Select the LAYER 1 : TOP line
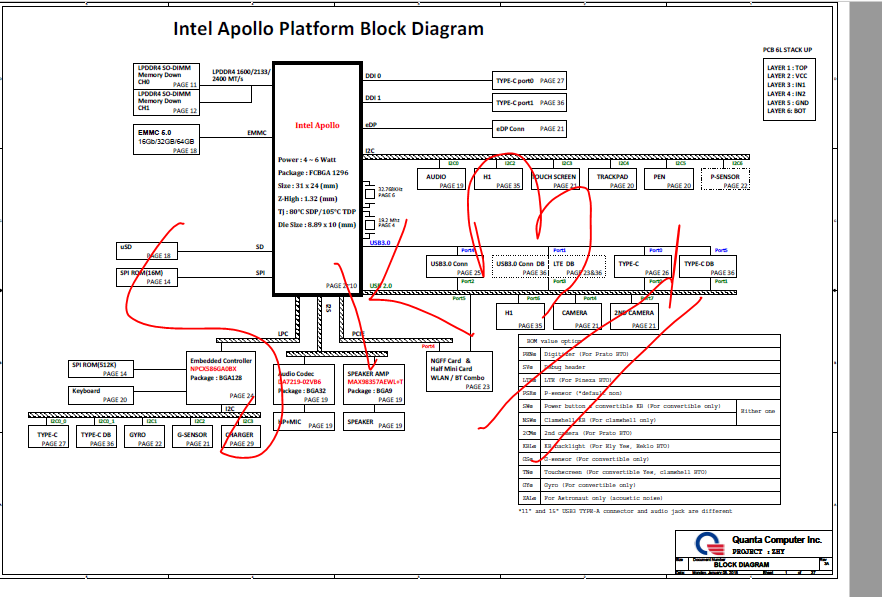This screenshot has height=597, width=882. coord(787,68)
